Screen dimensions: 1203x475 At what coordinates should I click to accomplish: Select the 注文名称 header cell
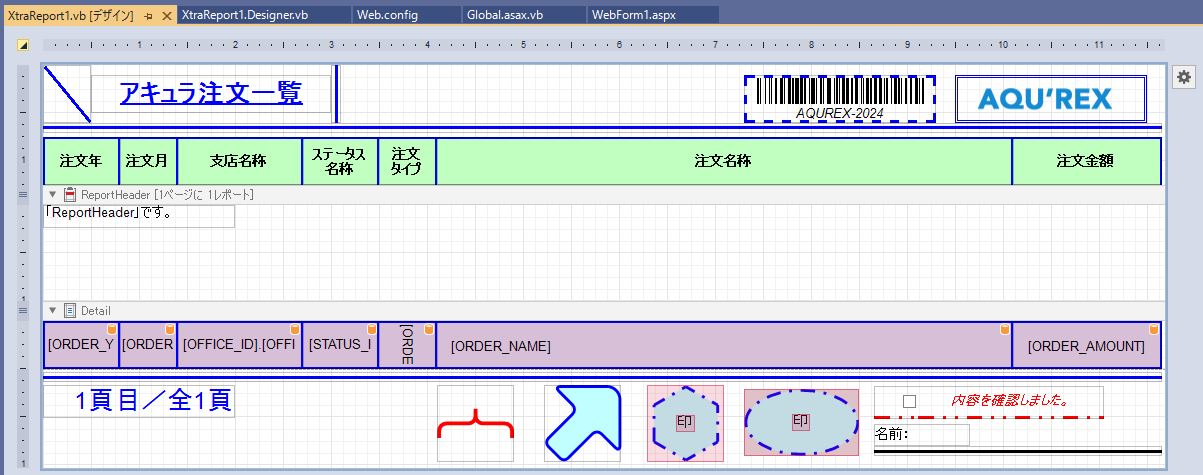(723, 161)
